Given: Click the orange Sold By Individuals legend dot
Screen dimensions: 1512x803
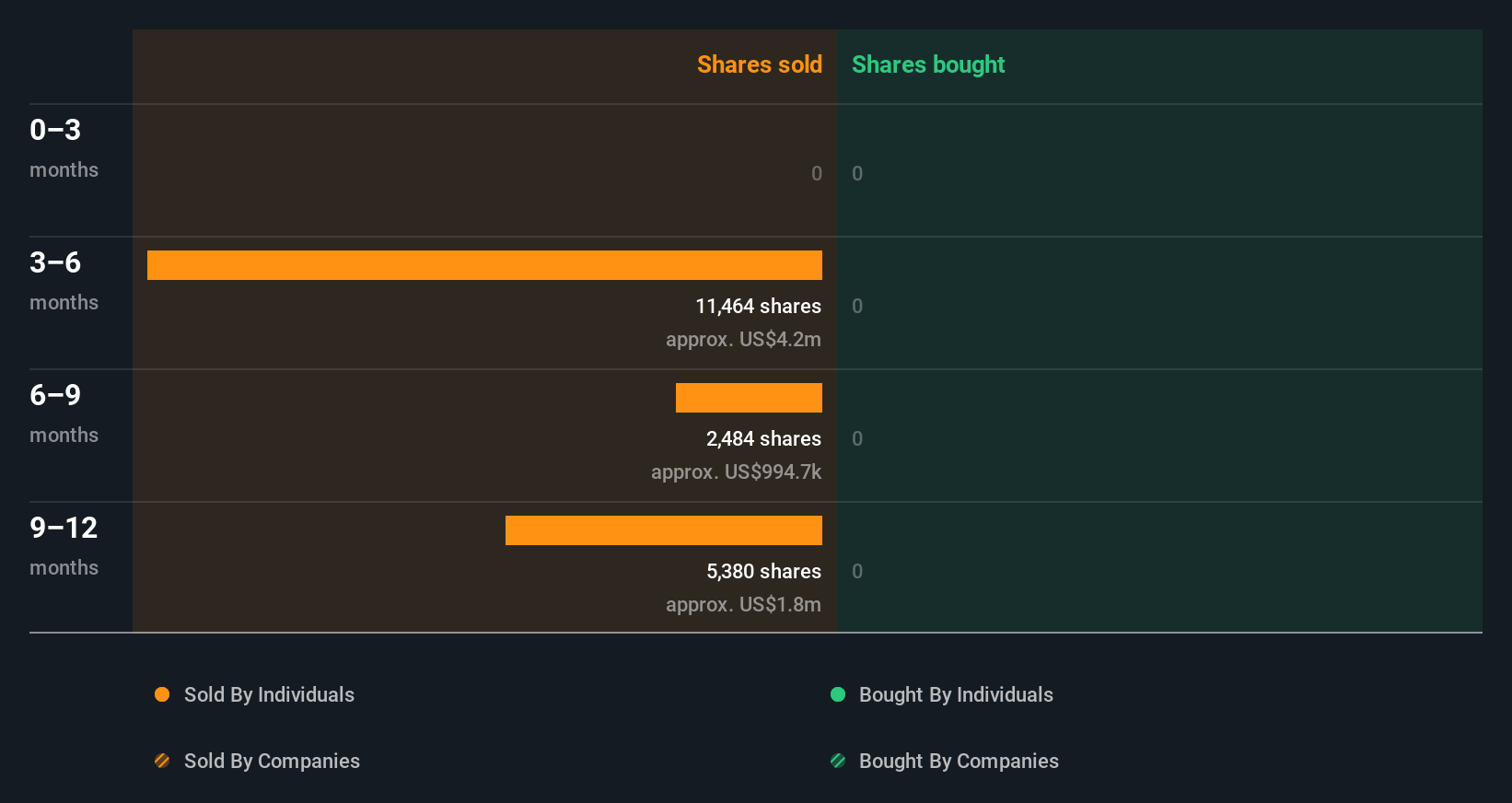Looking at the screenshot, I should click(162, 694).
